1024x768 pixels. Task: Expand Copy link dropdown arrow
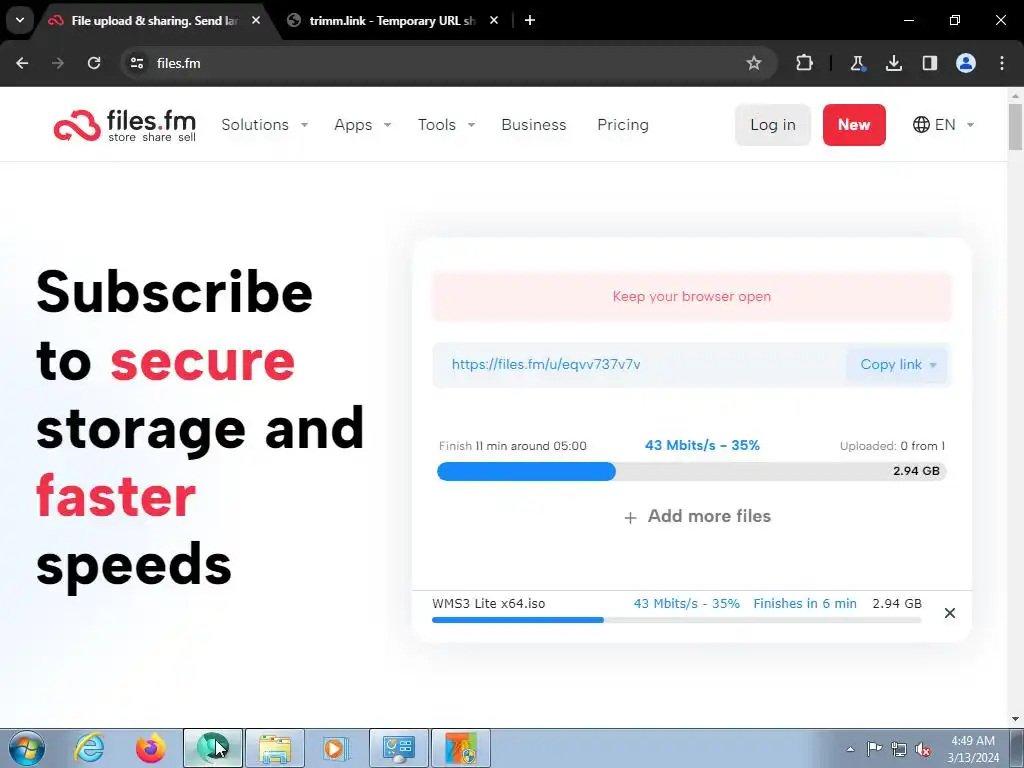click(933, 365)
